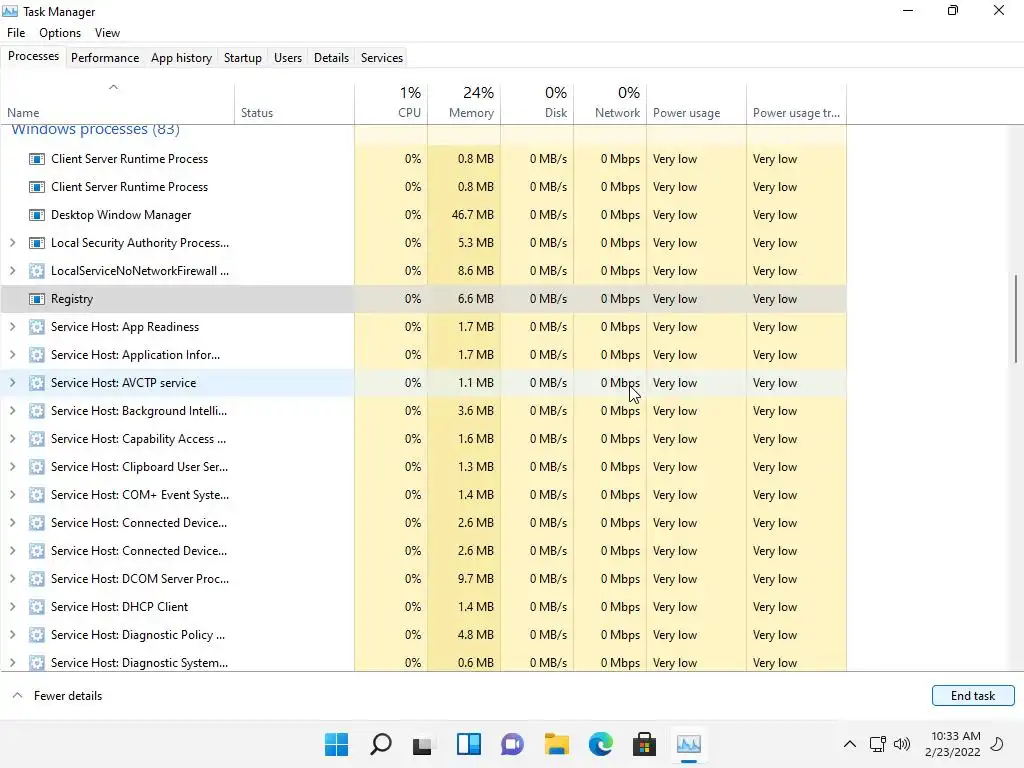This screenshot has width=1024, height=768.
Task: Expand Service Host: App Readiness
Action: (x=12, y=327)
